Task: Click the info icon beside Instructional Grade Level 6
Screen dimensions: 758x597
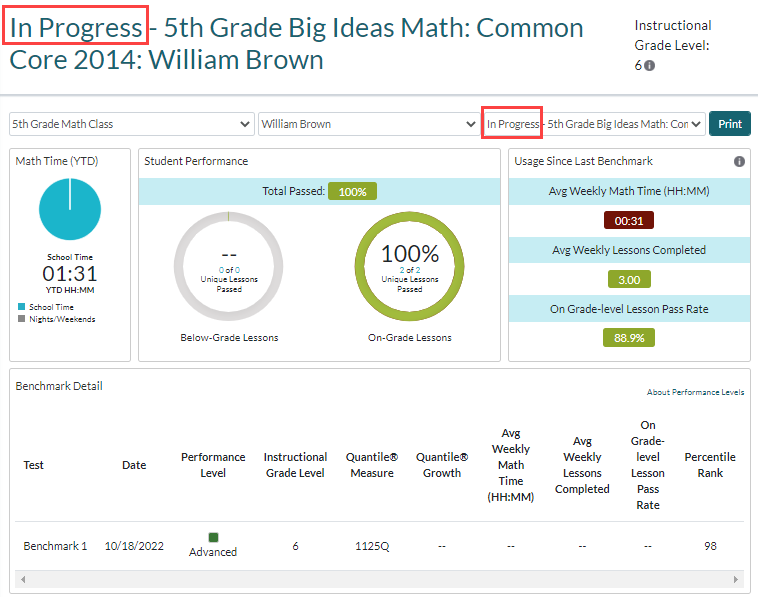Action: point(650,65)
